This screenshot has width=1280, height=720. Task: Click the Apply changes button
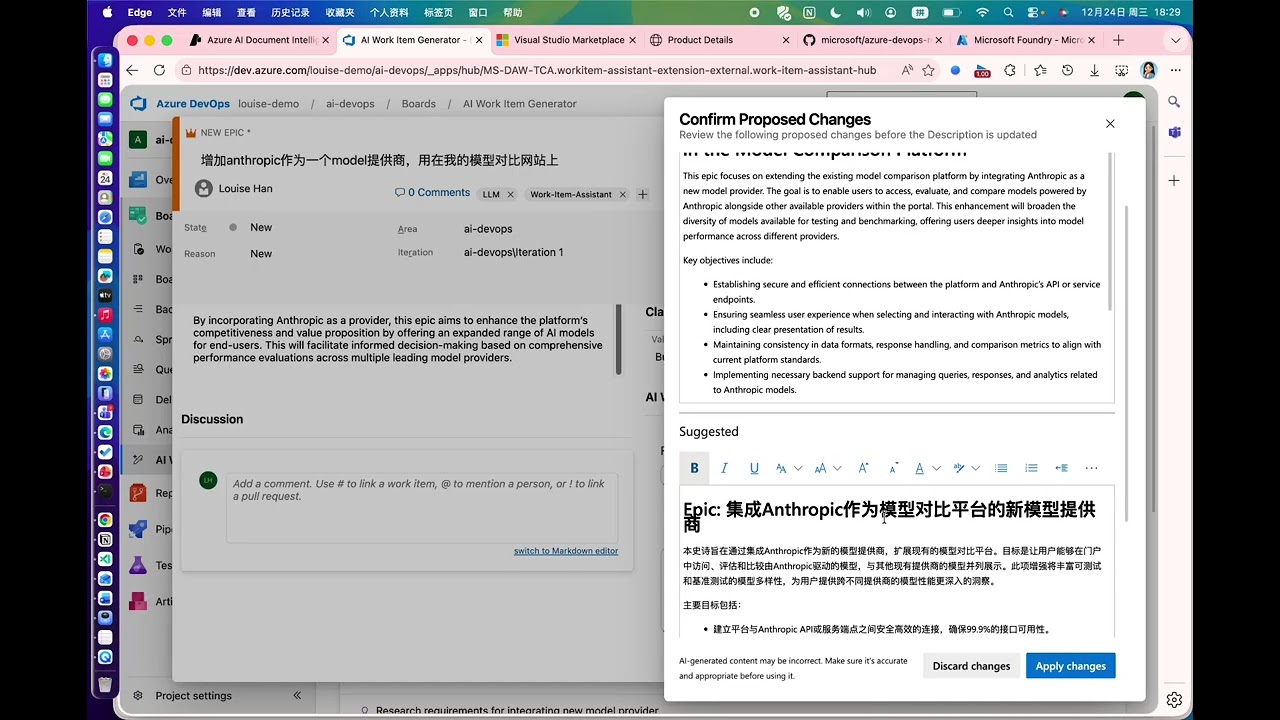pos(1070,666)
